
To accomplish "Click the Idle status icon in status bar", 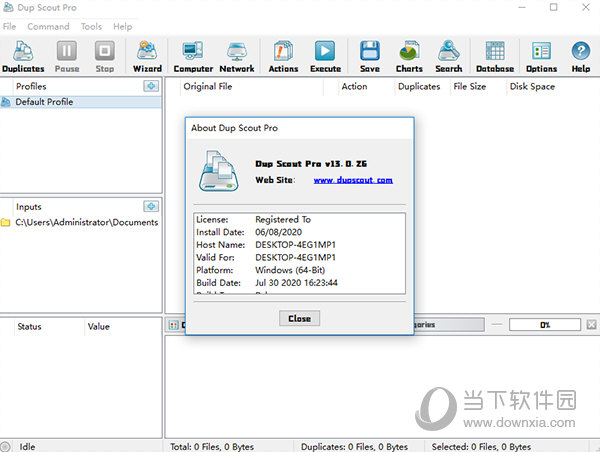I will tap(5, 446).
